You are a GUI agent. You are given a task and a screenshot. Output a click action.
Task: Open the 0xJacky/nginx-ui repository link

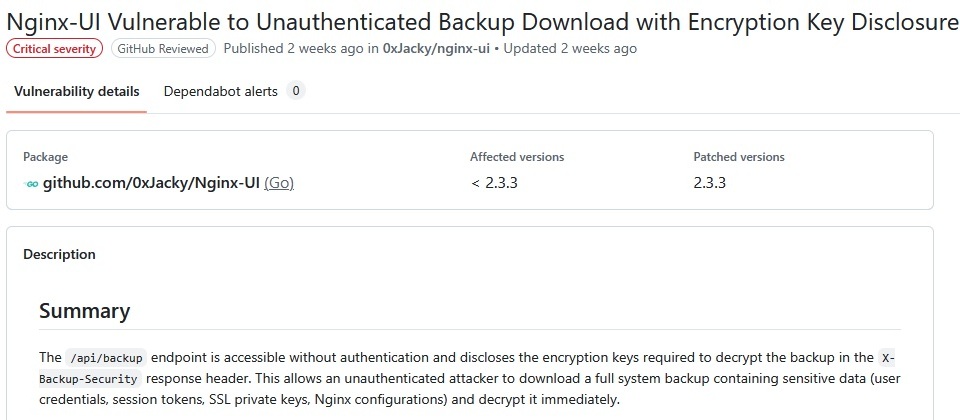pos(436,48)
